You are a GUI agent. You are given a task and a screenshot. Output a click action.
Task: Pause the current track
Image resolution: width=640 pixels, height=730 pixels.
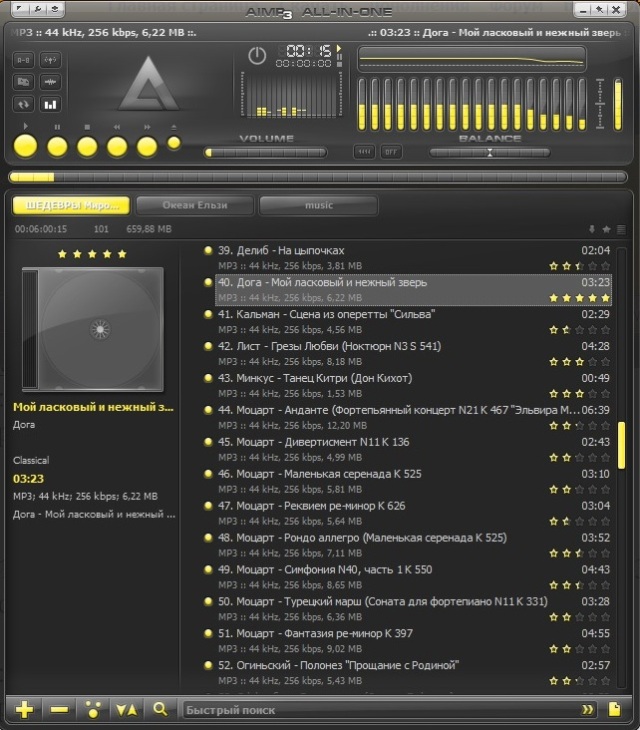(57, 147)
